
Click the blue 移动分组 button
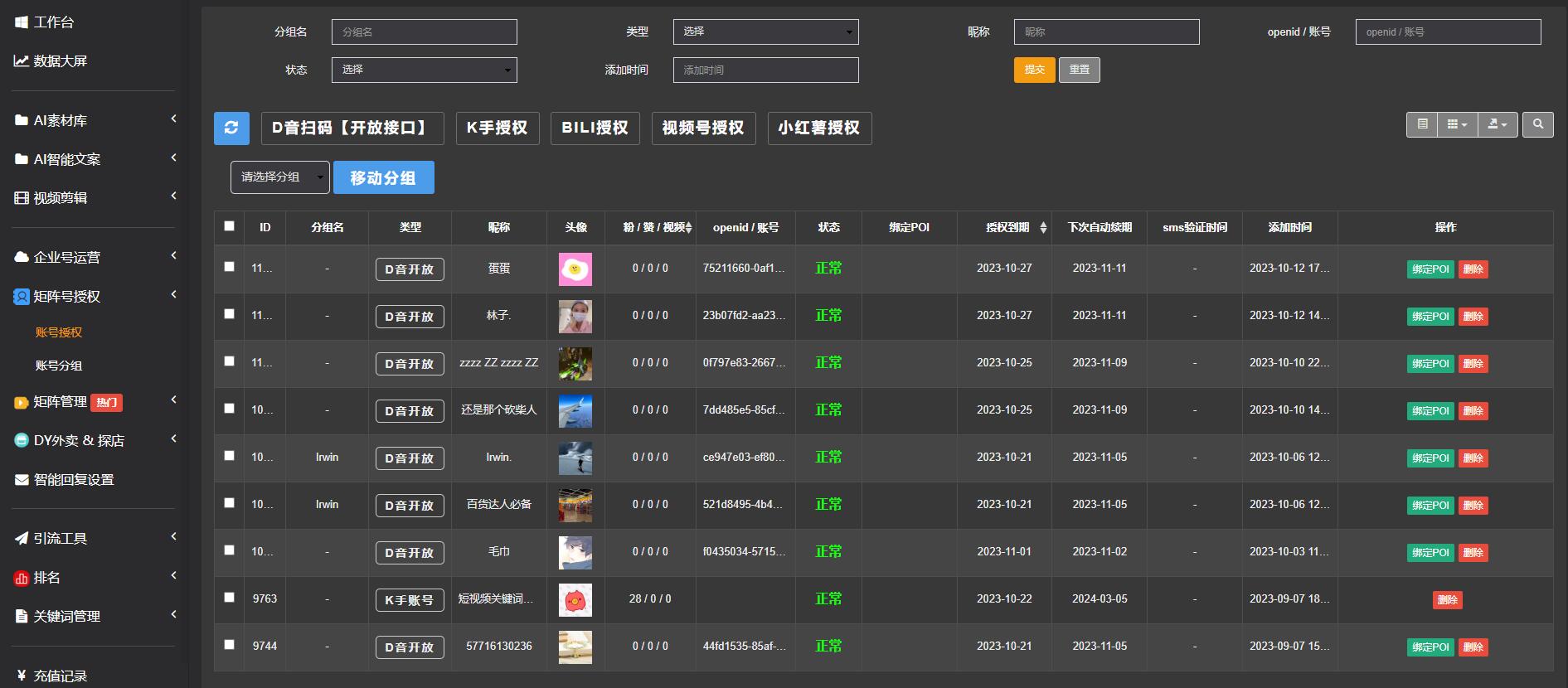[384, 177]
